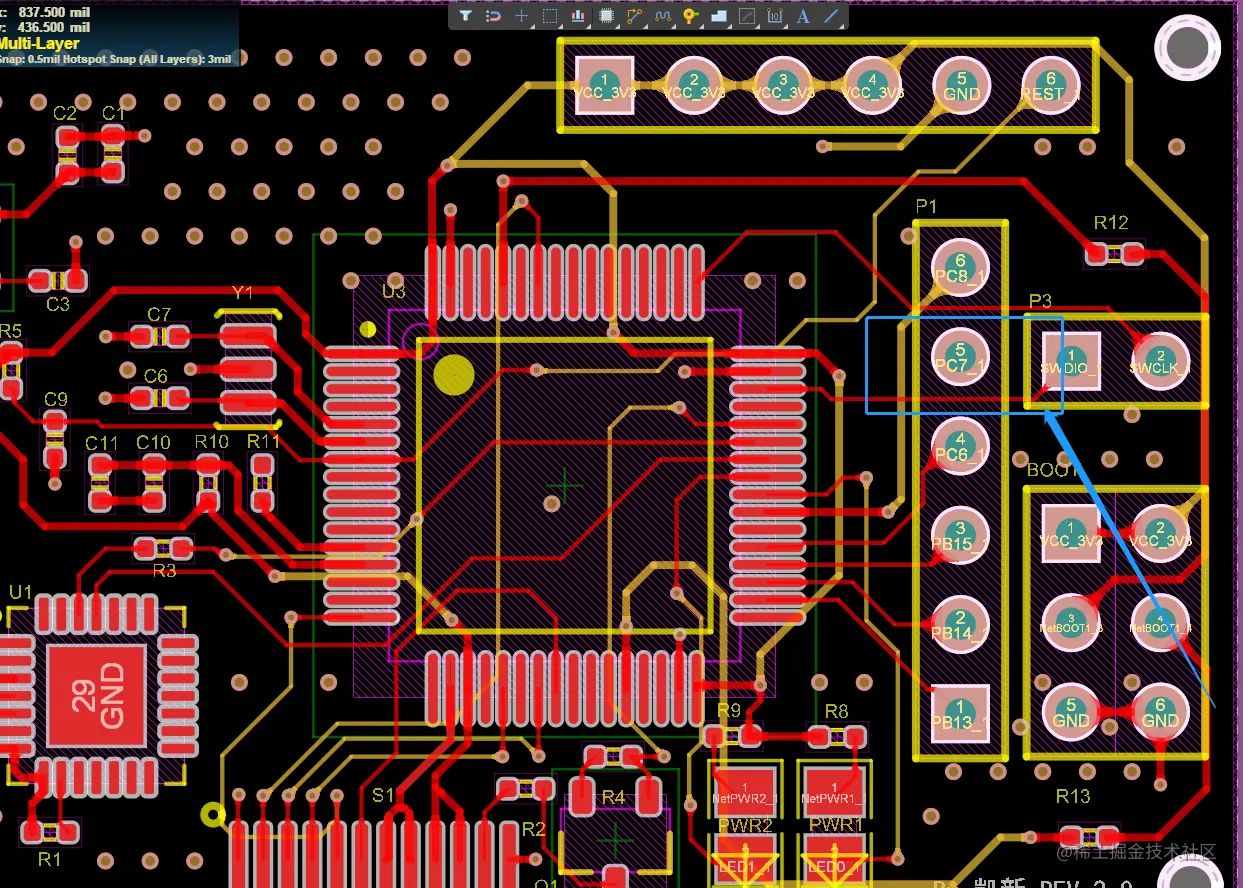Viewport: 1243px width, 888px height.
Task: Select the SWCLK pad on P3
Action: tap(1160, 361)
